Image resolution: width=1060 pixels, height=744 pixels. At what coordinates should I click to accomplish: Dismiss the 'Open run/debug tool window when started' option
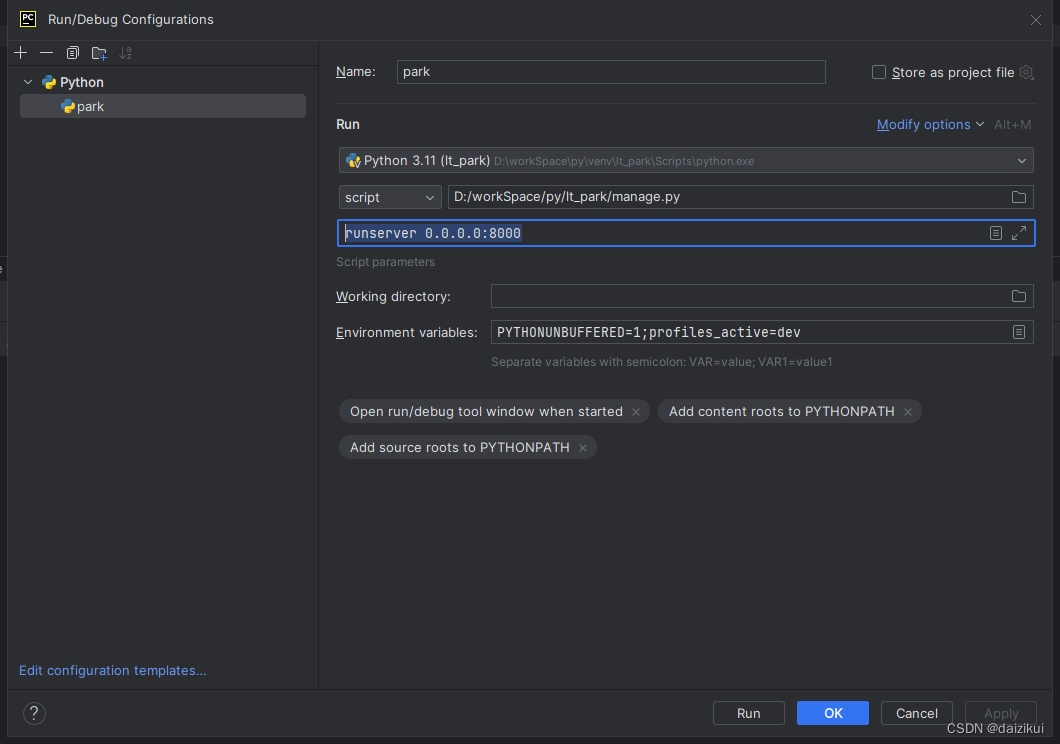point(637,411)
